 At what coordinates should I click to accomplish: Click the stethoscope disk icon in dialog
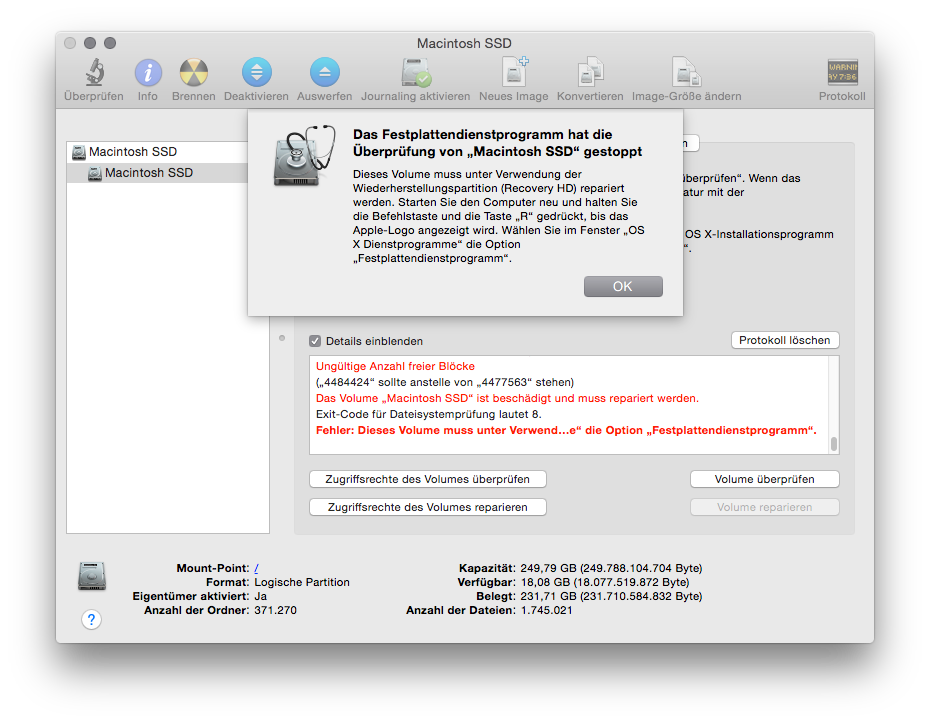(304, 155)
